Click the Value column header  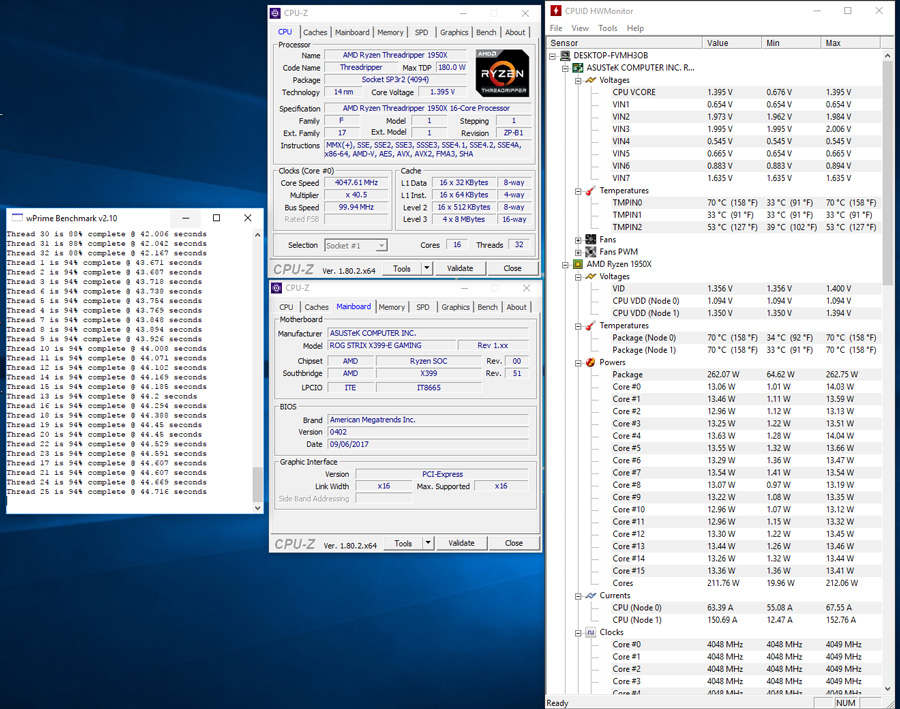732,43
